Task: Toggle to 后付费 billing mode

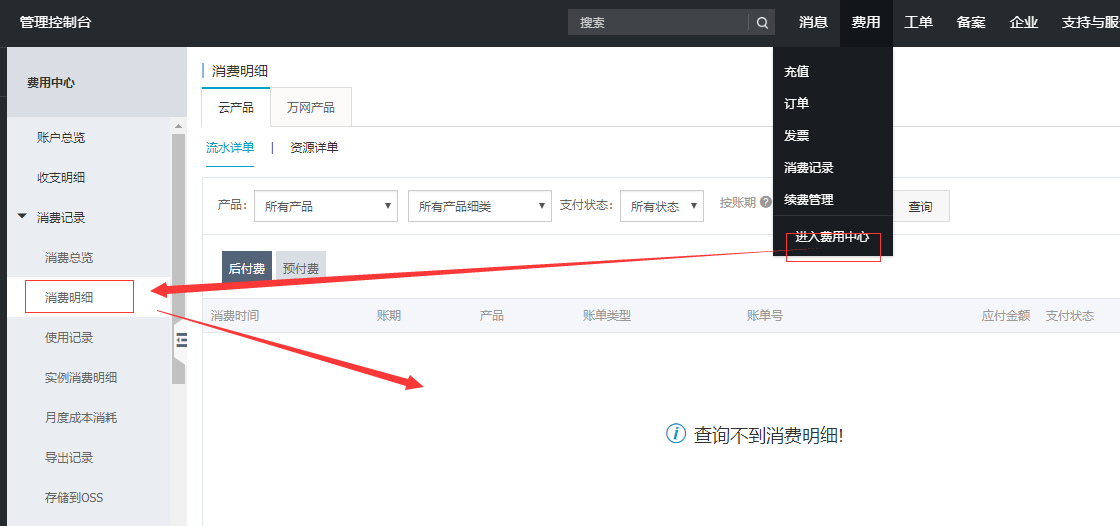Action: [x=246, y=269]
